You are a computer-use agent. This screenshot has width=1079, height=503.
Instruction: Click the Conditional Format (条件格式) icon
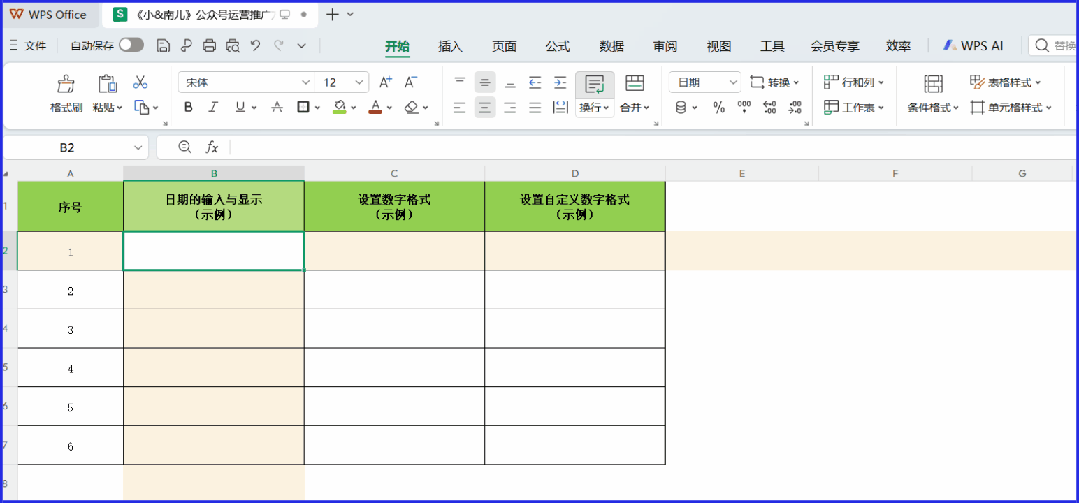[x=933, y=84]
